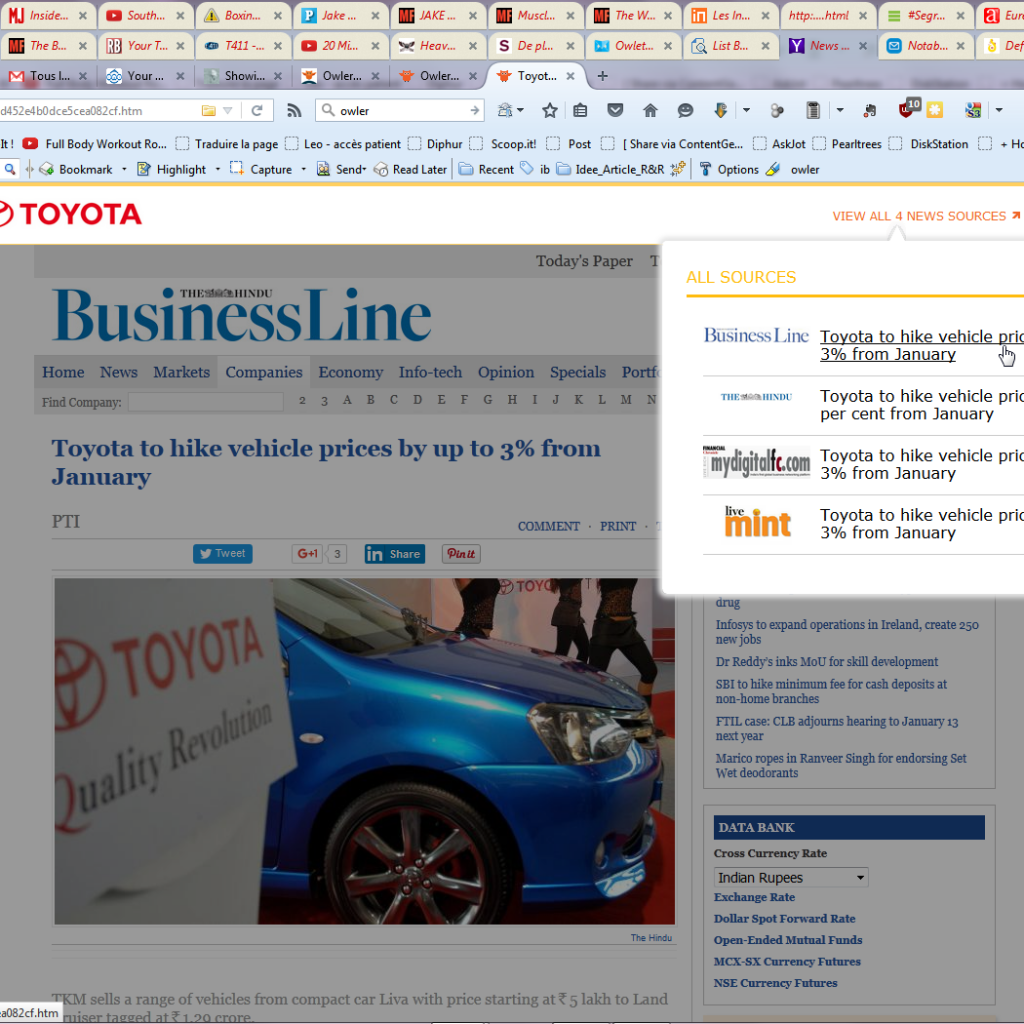Open the bookmarks list icon

(x=580, y=110)
